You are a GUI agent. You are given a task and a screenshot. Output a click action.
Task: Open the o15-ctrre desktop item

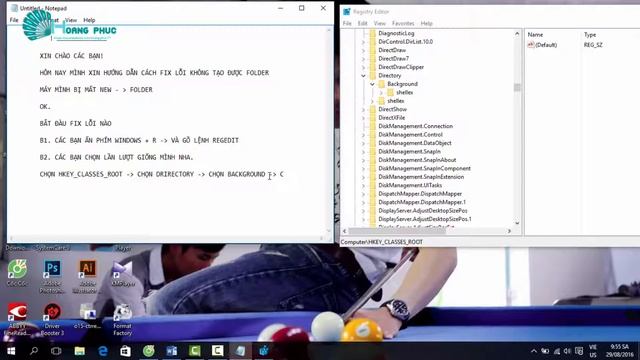coord(87,316)
